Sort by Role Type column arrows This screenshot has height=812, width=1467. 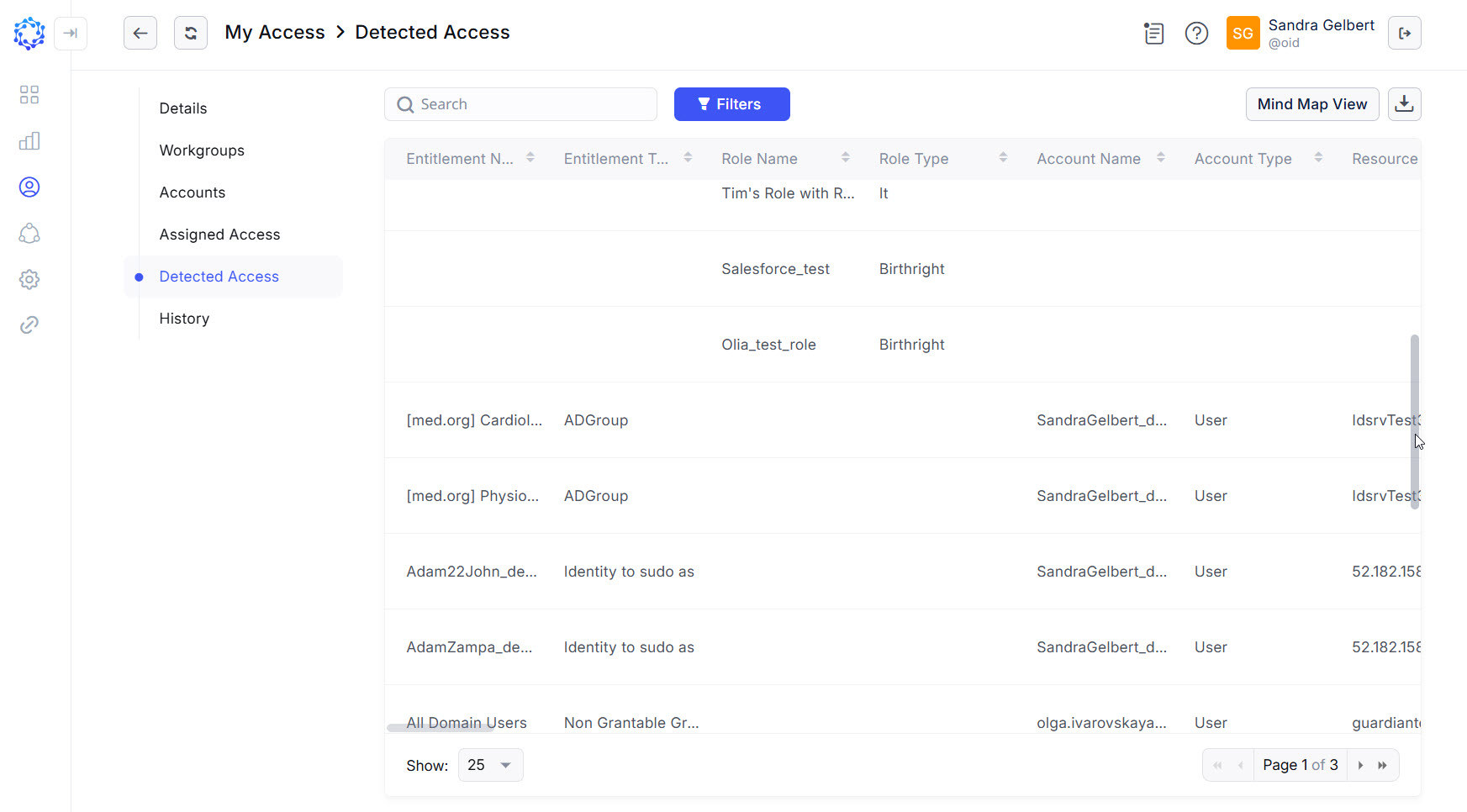tap(1003, 158)
